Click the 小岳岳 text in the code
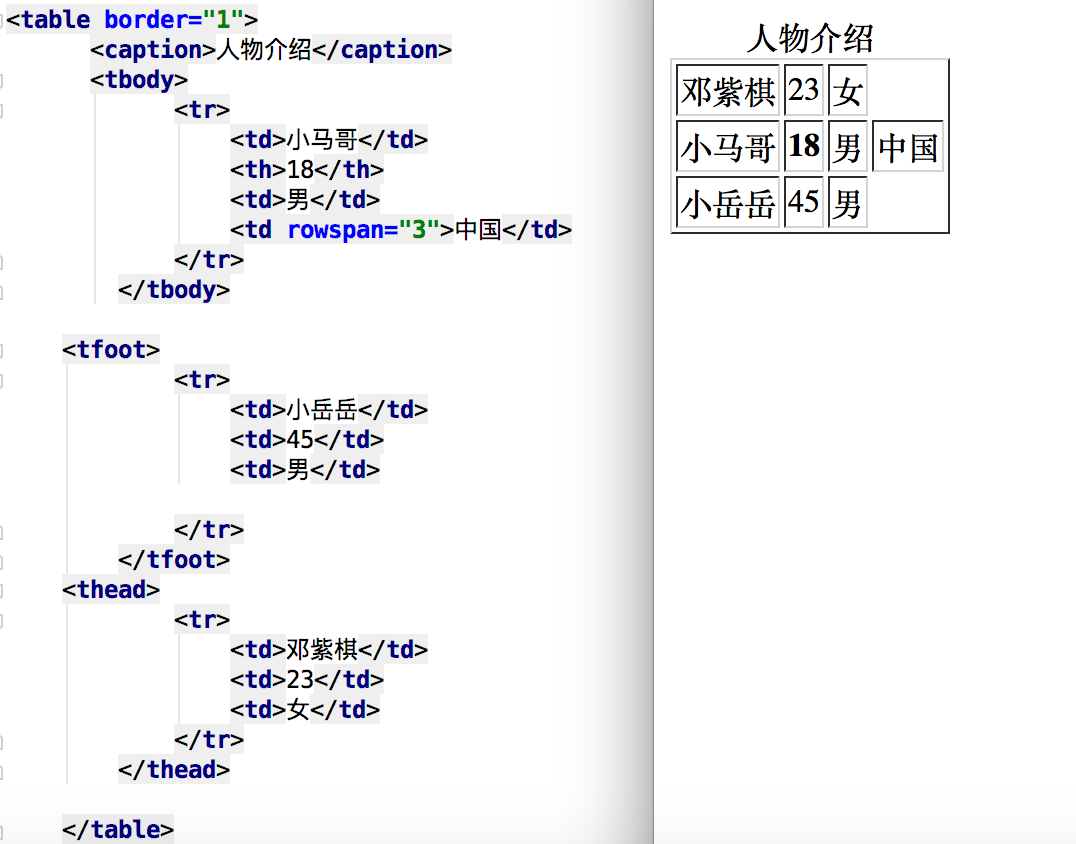The image size is (1076, 844). tap(322, 410)
